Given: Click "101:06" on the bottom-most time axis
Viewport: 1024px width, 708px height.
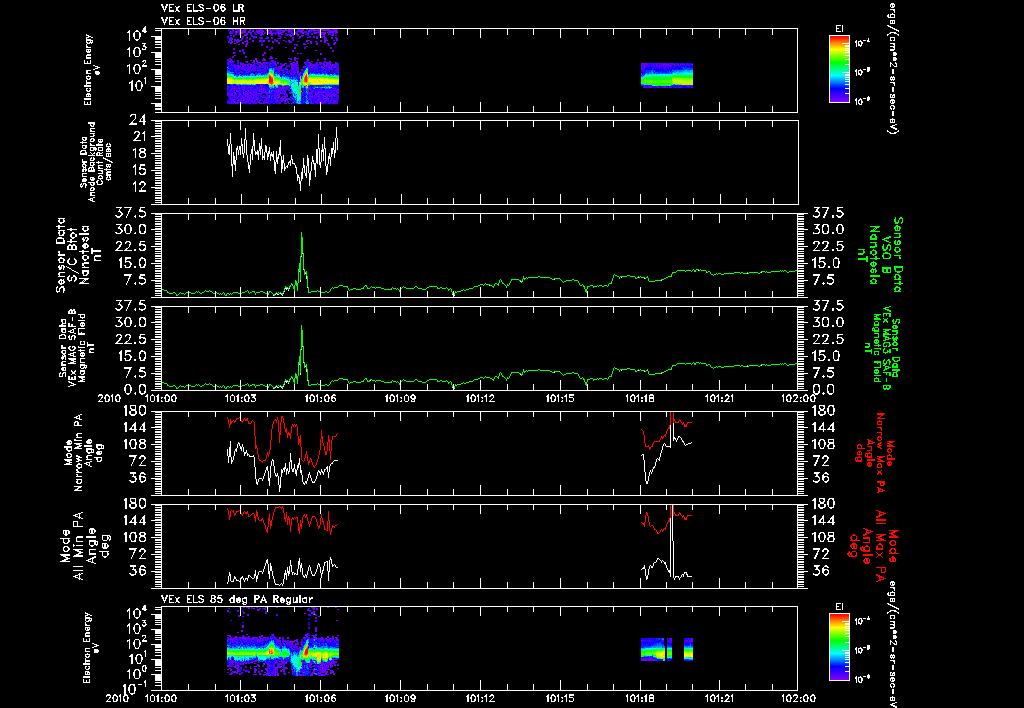Looking at the screenshot, I should tap(321, 698).
